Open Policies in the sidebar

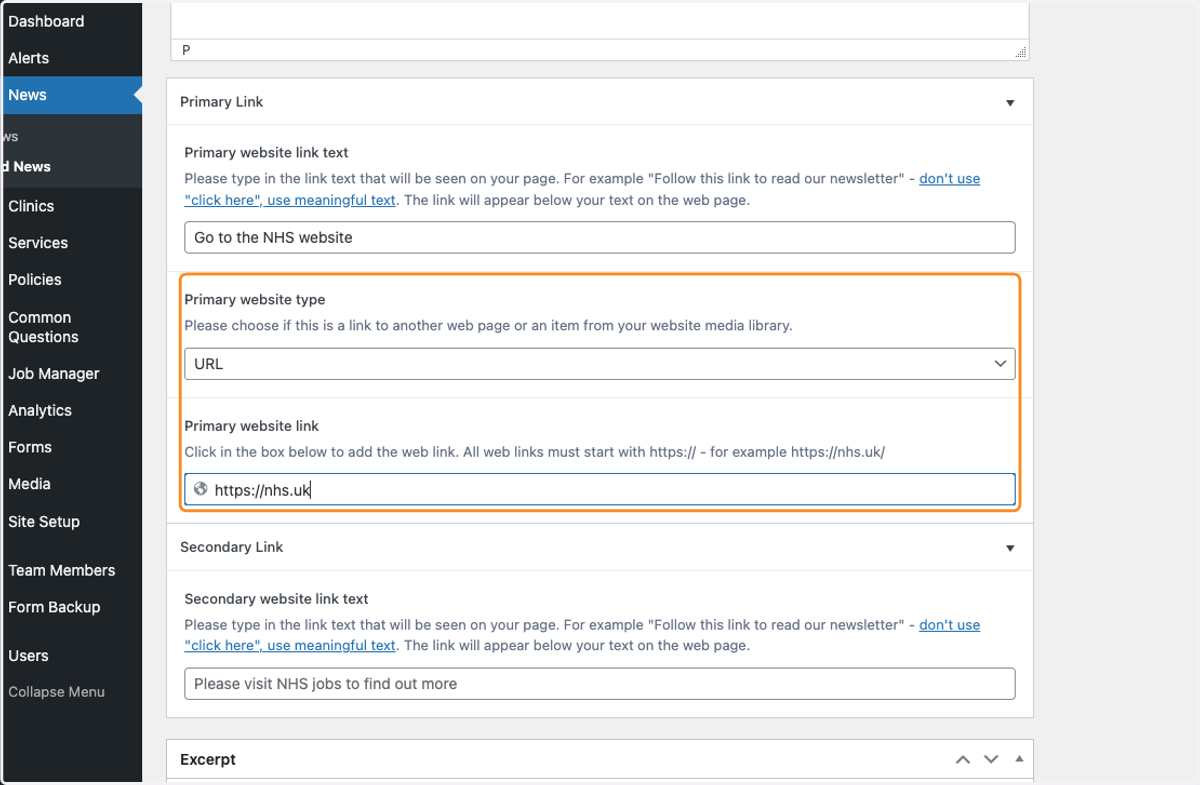[35, 280]
